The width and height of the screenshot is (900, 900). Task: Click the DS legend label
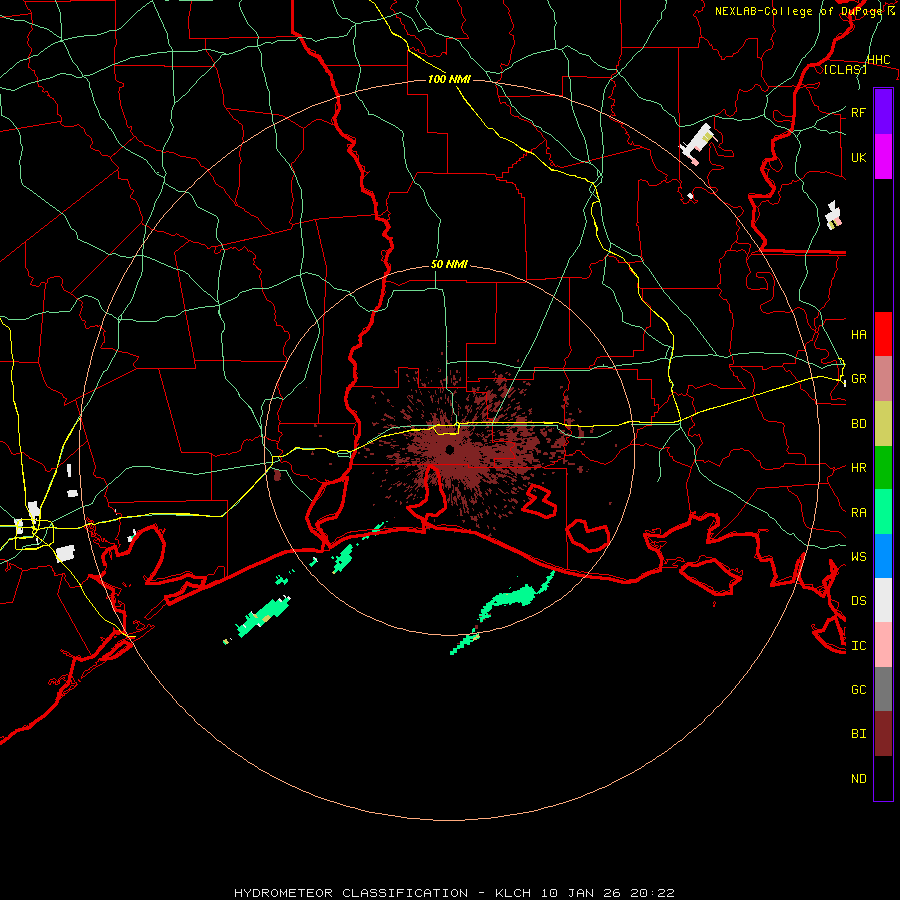tap(858, 601)
